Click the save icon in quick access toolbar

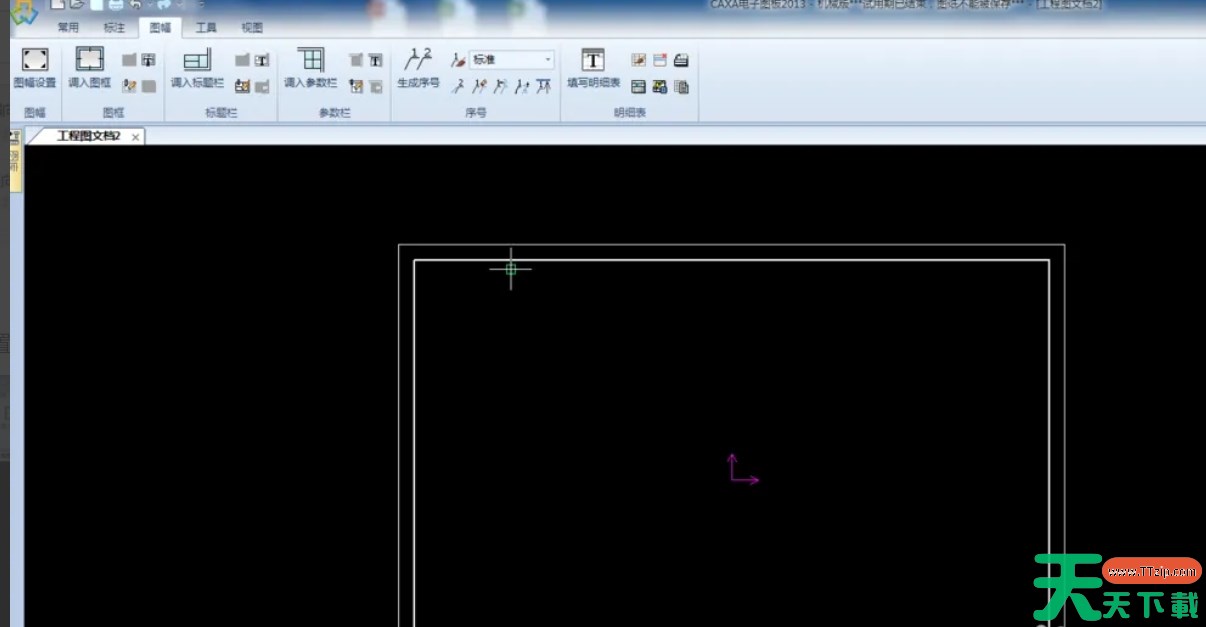(98, 5)
